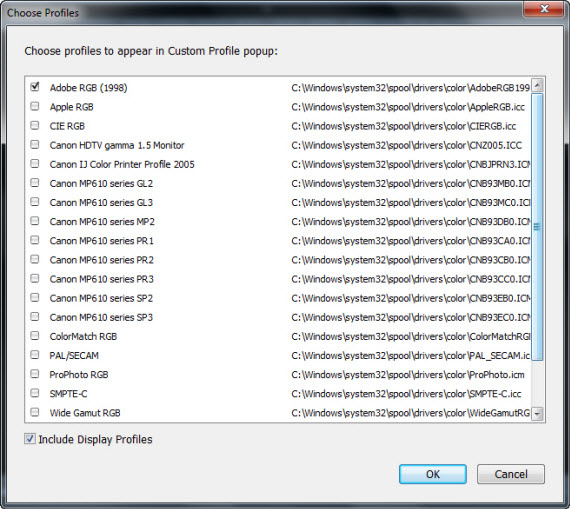The height and width of the screenshot is (509, 570).
Task: Select the SMPTE-C profile checkbox
Action: click(x=35, y=393)
